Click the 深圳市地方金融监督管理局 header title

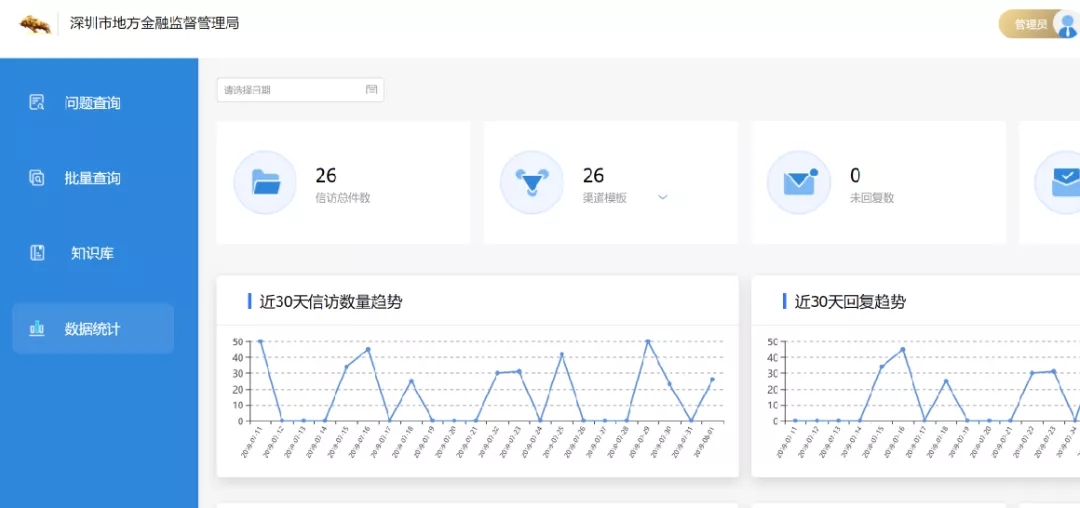pyautogui.click(x=155, y=24)
